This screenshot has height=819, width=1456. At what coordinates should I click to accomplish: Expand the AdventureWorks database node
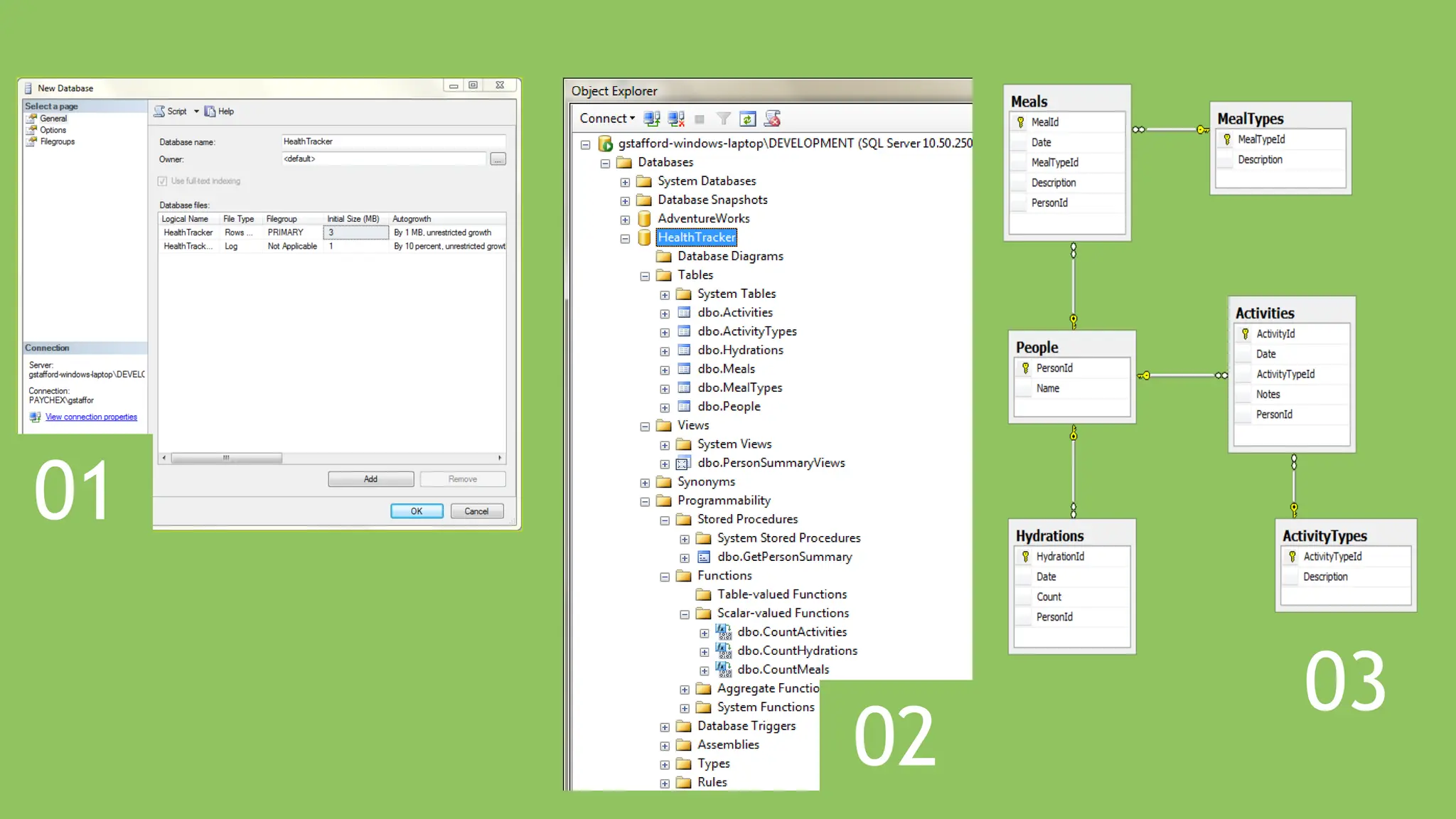point(625,220)
